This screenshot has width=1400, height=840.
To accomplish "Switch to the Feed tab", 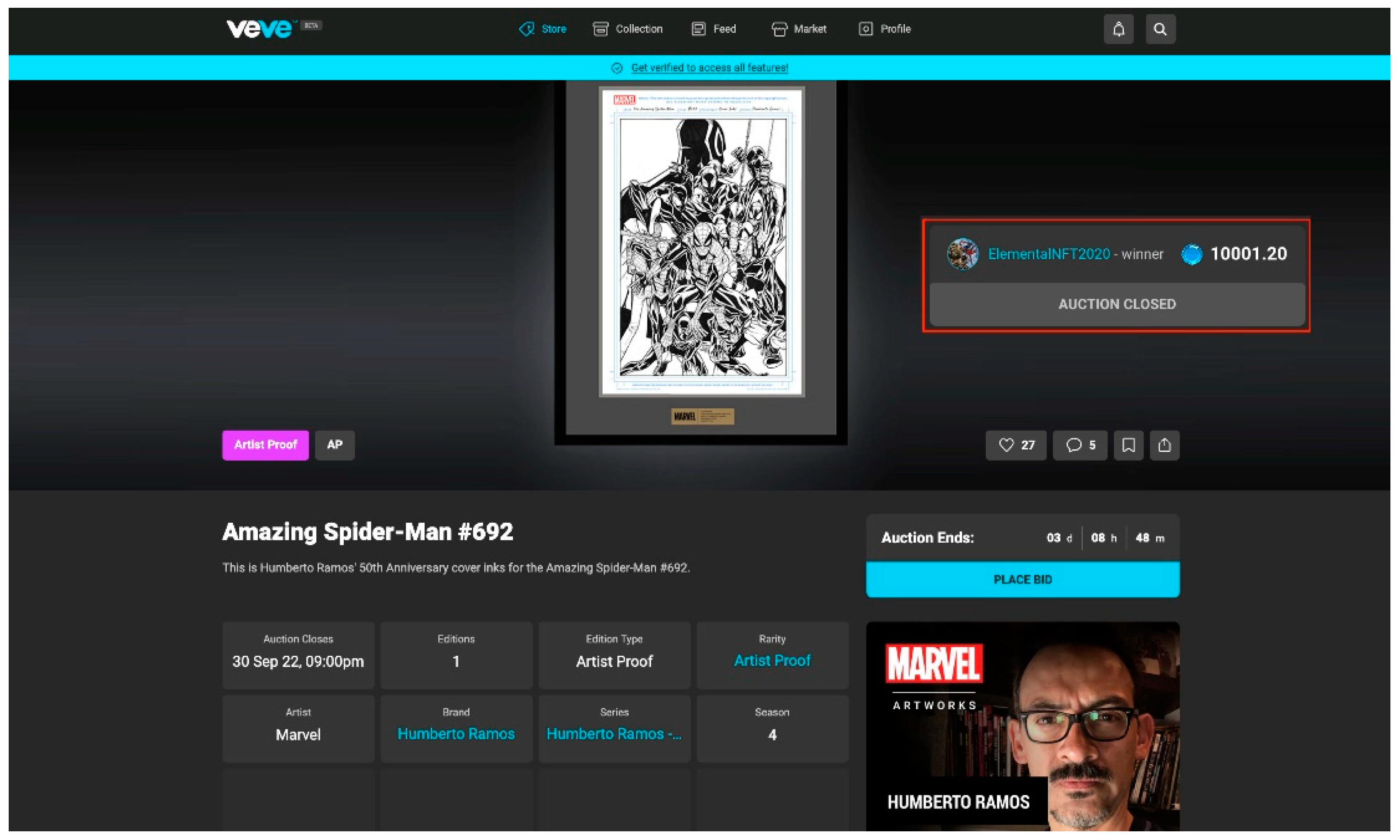I will click(x=714, y=29).
